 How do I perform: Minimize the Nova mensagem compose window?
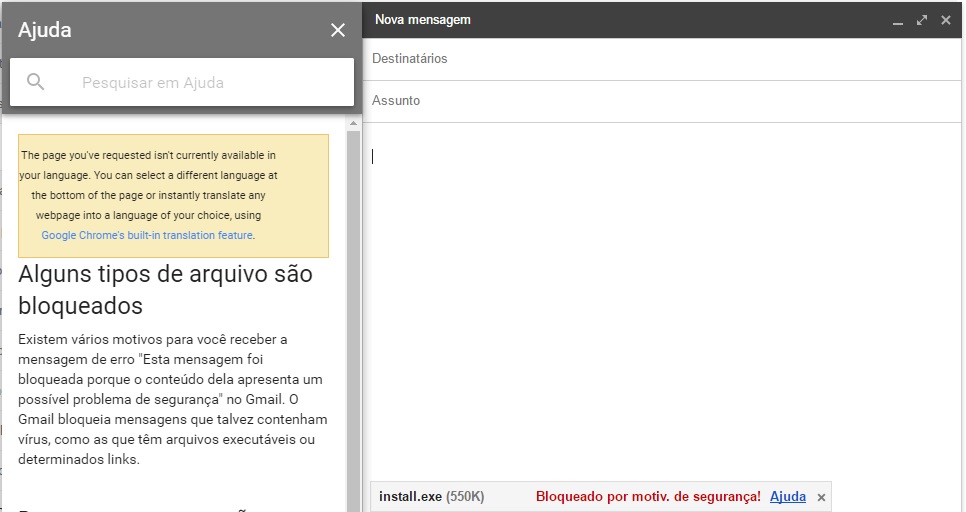click(x=897, y=20)
